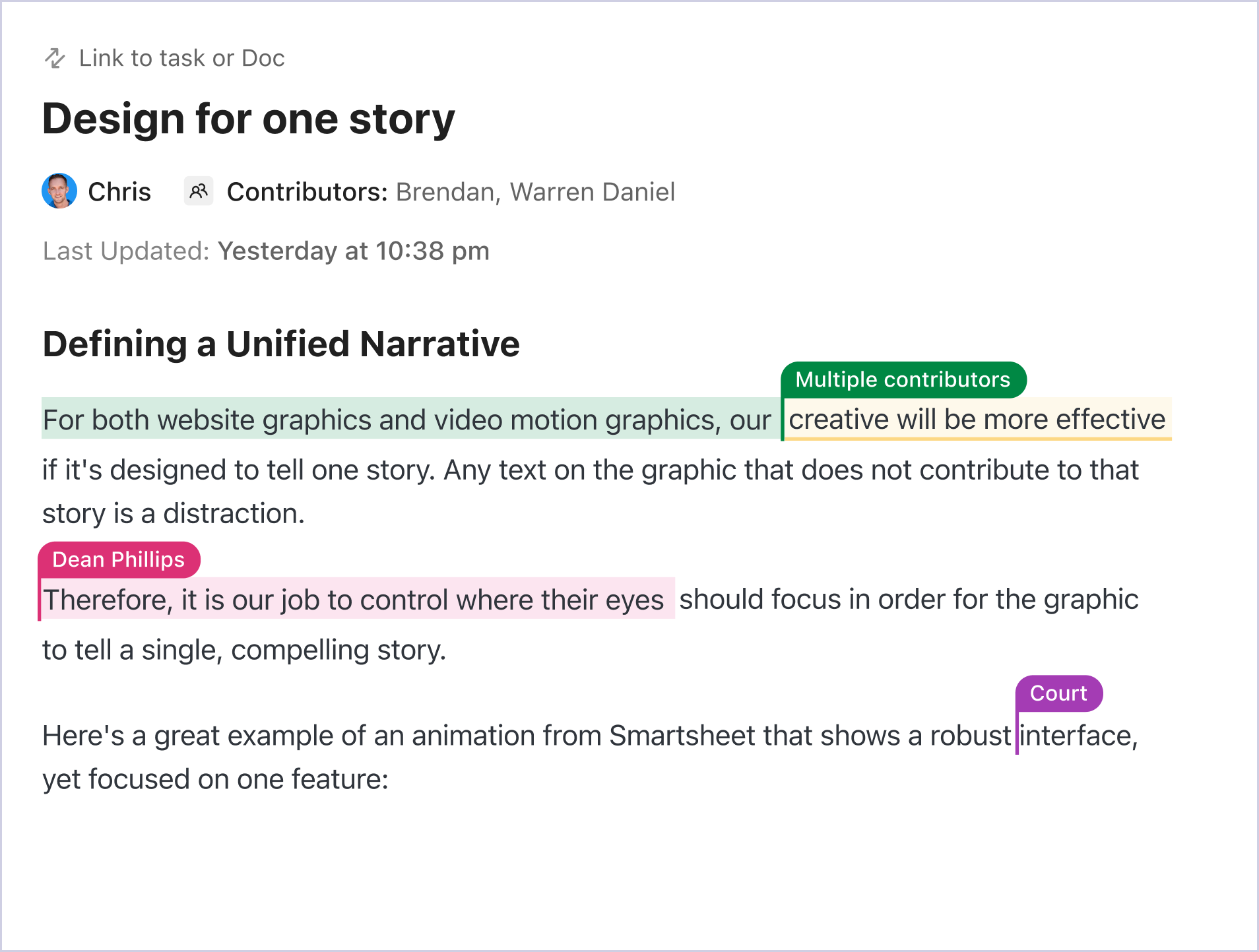
Task: Click author name Chris
Action: 119,192
